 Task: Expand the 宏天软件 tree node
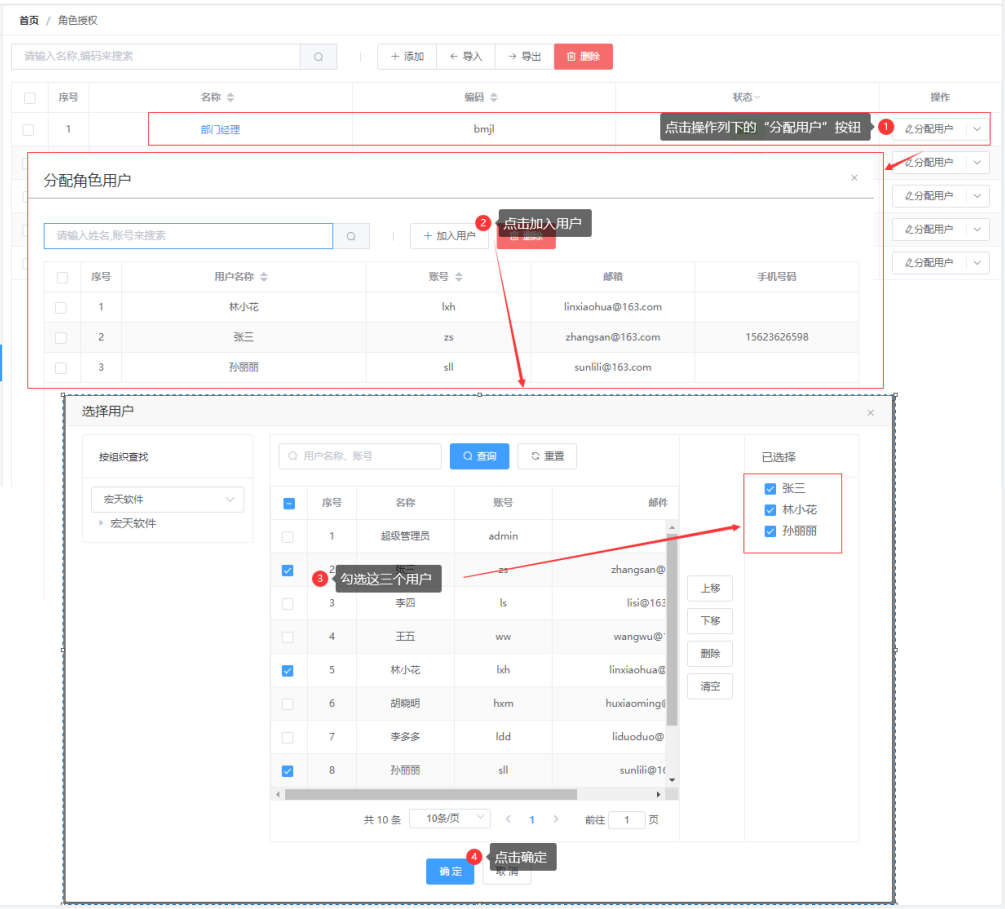(x=101, y=523)
